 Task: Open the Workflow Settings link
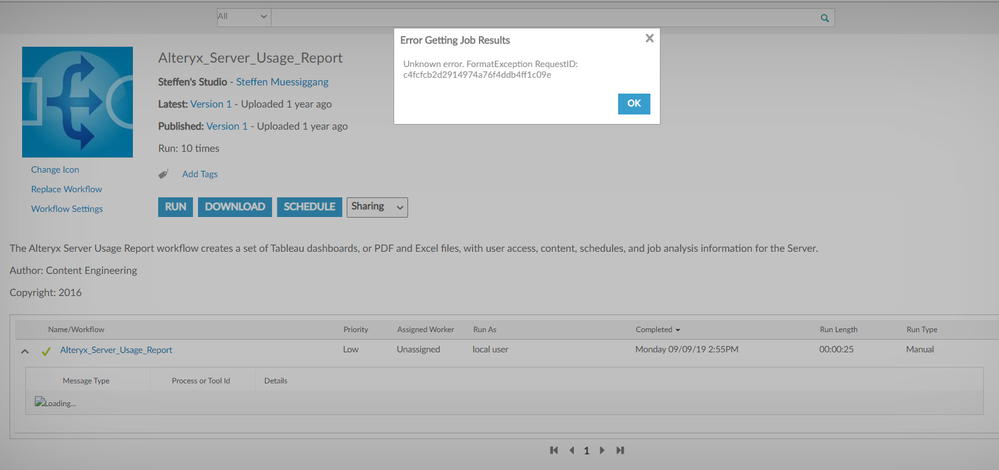[67, 209]
